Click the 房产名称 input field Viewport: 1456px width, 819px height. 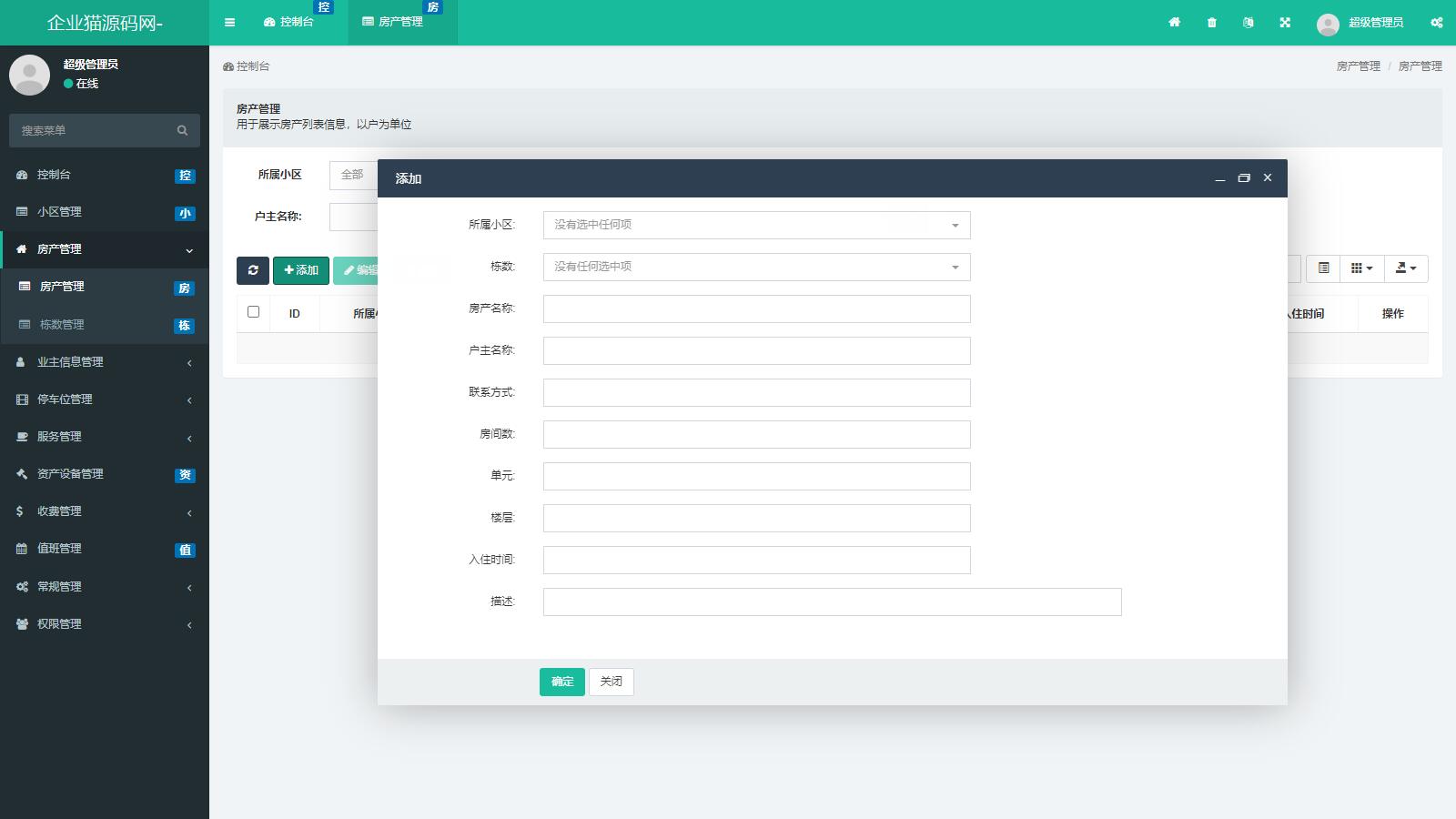tap(756, 308)
